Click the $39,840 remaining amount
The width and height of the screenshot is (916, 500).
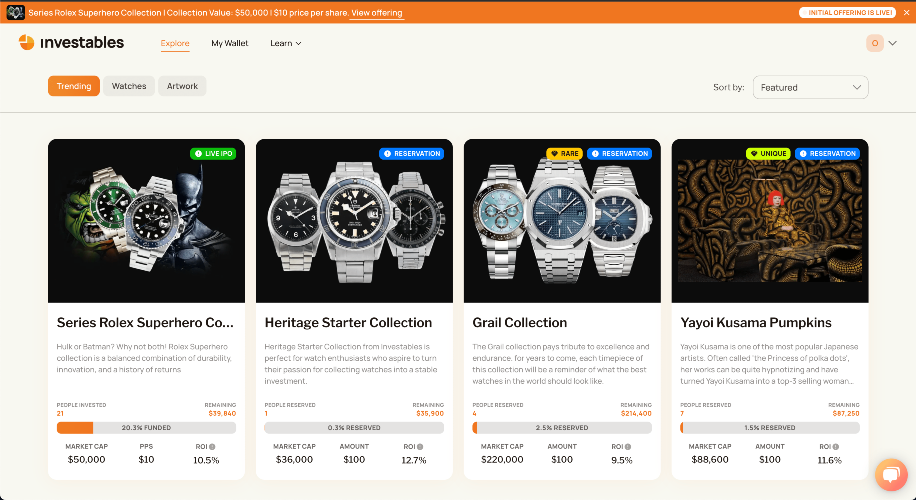click(x=222, y=414)
